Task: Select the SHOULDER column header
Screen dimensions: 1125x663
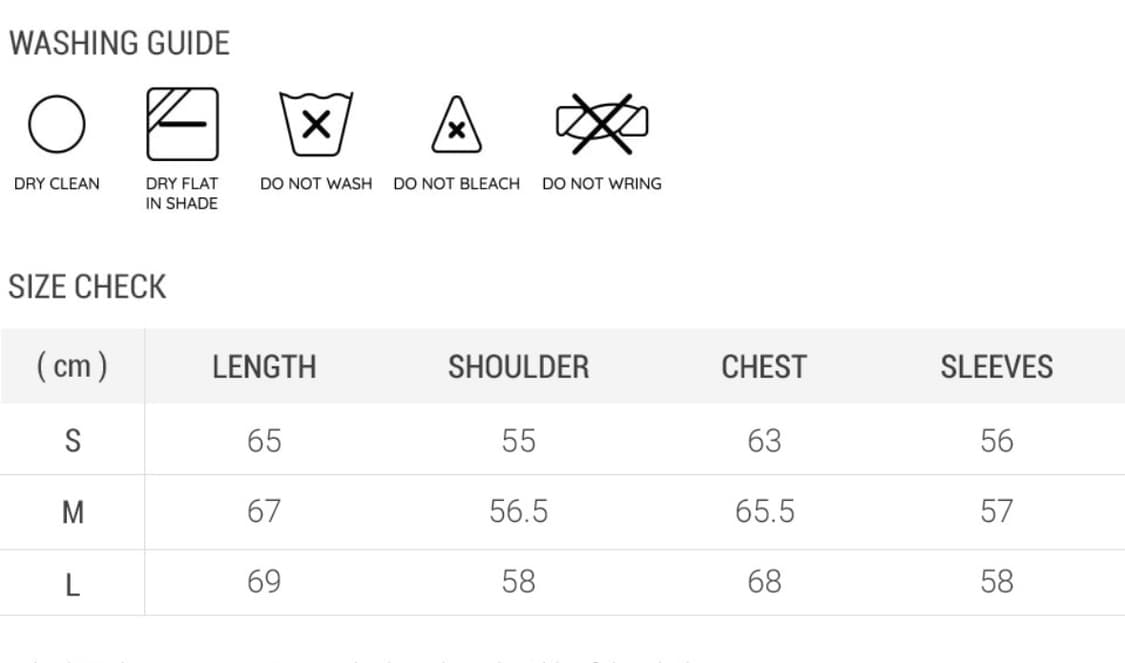Action: tap(518, 367)
